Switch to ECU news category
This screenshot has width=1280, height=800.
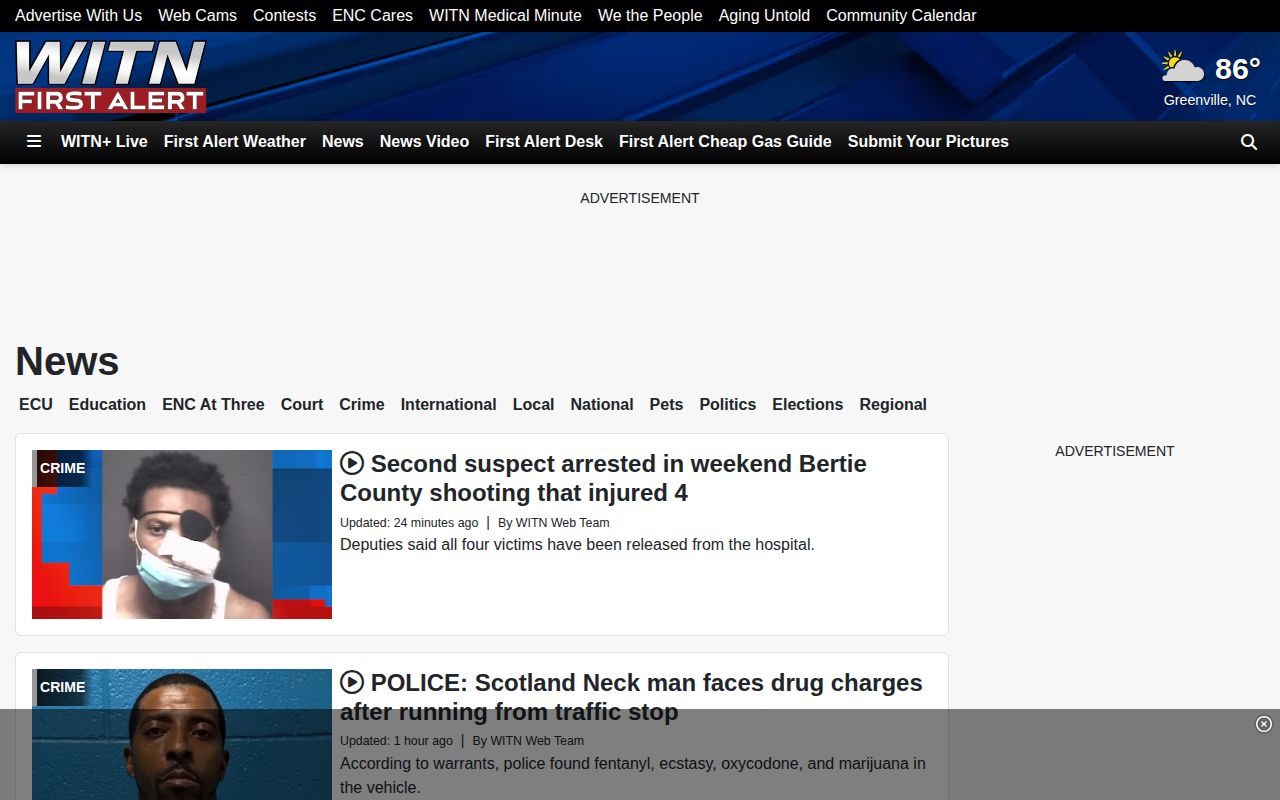point(36,404)
